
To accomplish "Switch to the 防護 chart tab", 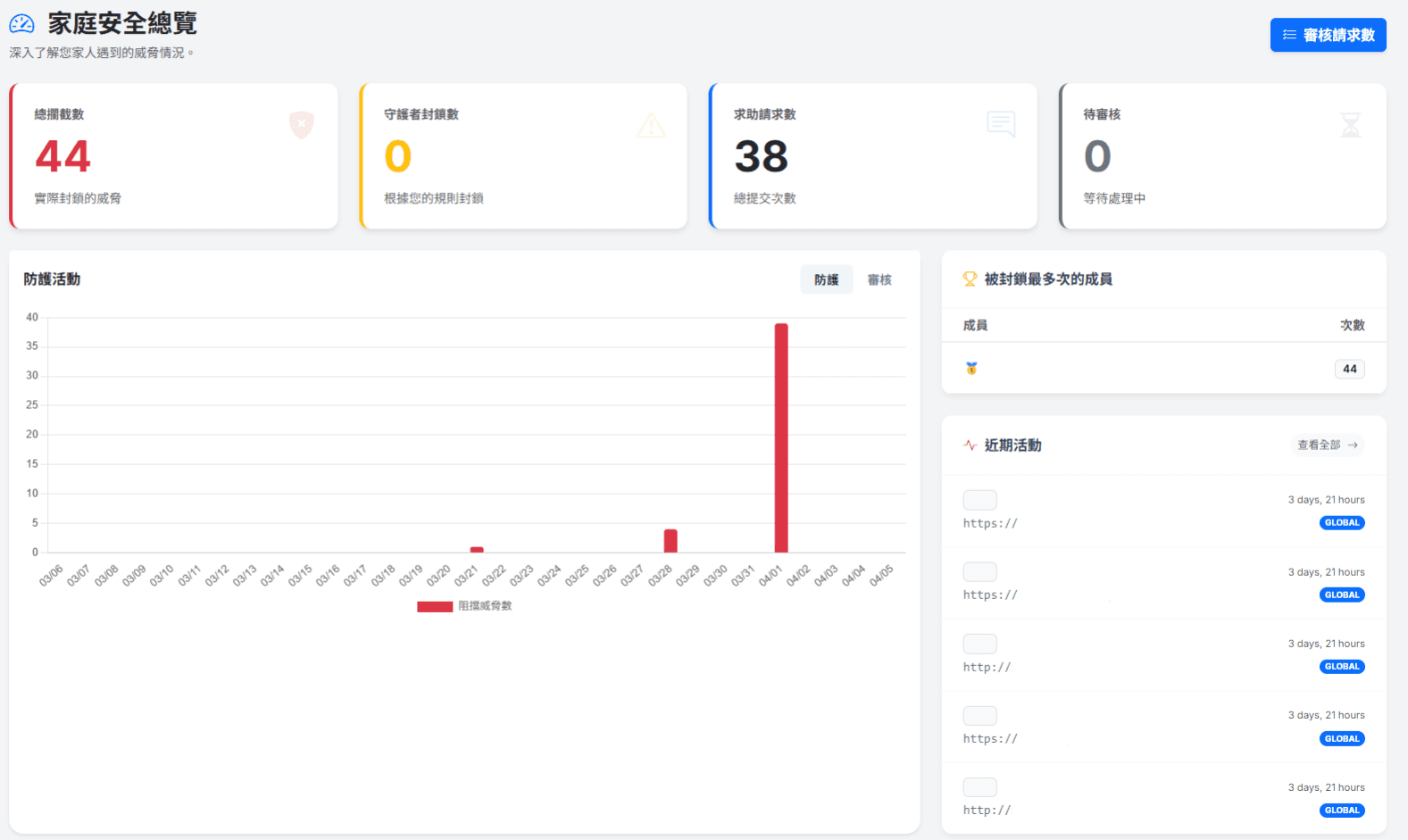I will tap(826, 279).
